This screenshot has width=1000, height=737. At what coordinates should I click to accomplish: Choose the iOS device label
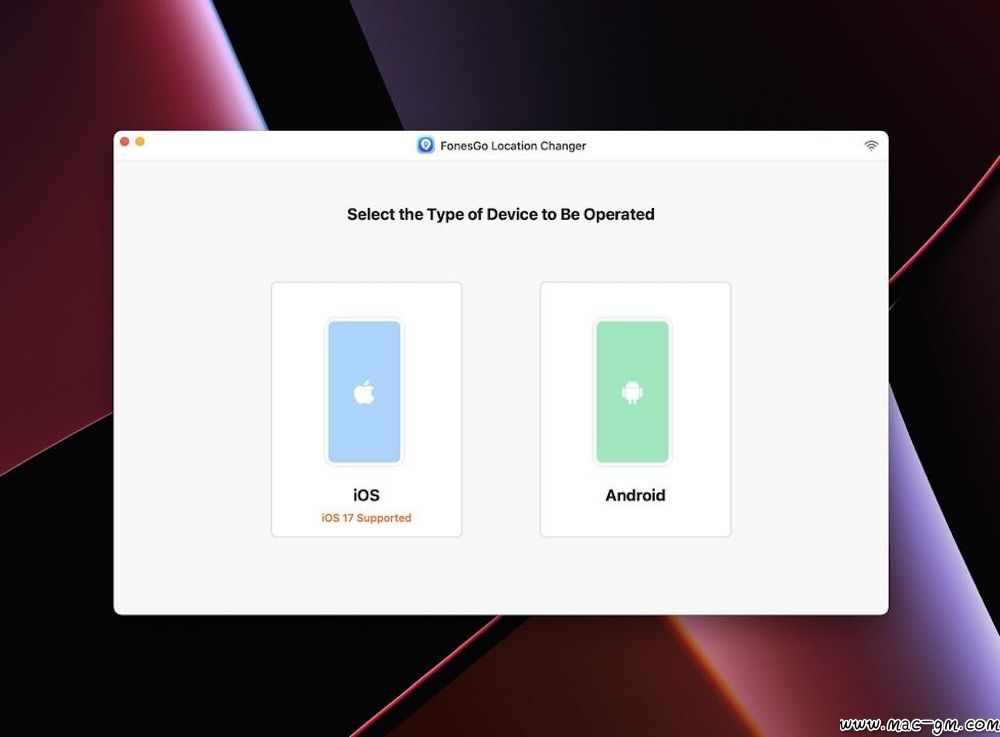pos(366,495)
